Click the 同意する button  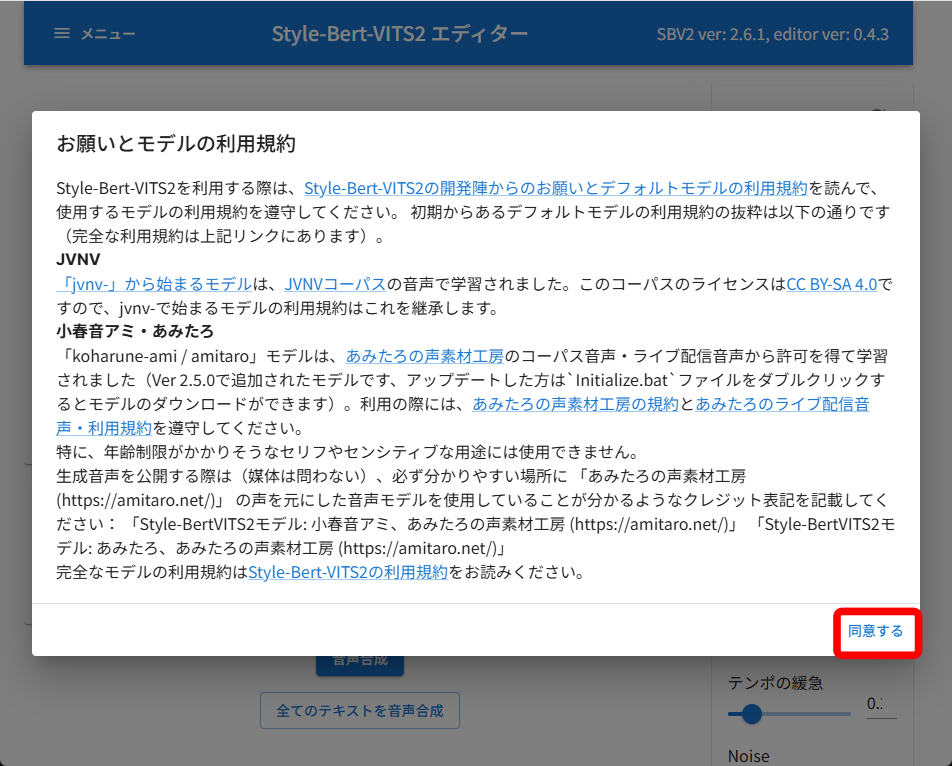click(875, 631)
